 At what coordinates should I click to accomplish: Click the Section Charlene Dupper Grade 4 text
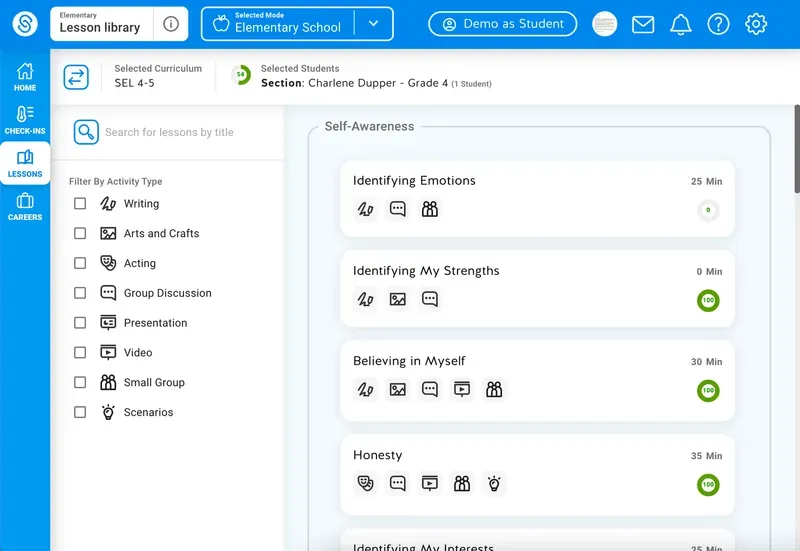coord(376,83)
